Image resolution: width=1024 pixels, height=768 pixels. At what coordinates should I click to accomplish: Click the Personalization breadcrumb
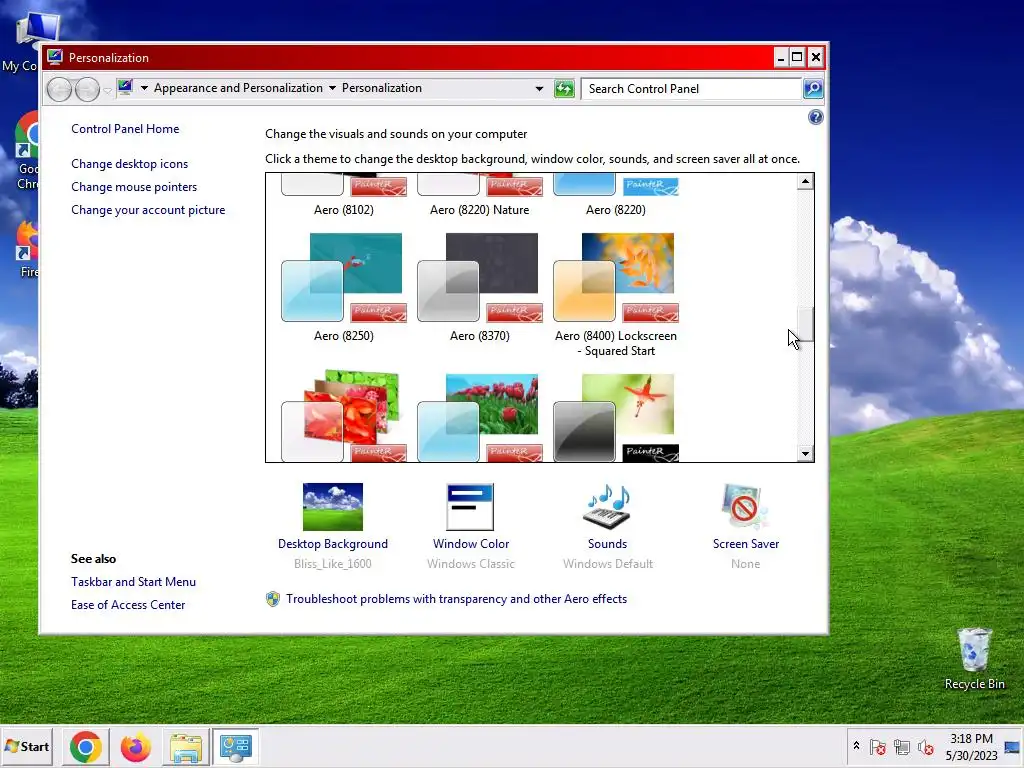click(381, 88)
